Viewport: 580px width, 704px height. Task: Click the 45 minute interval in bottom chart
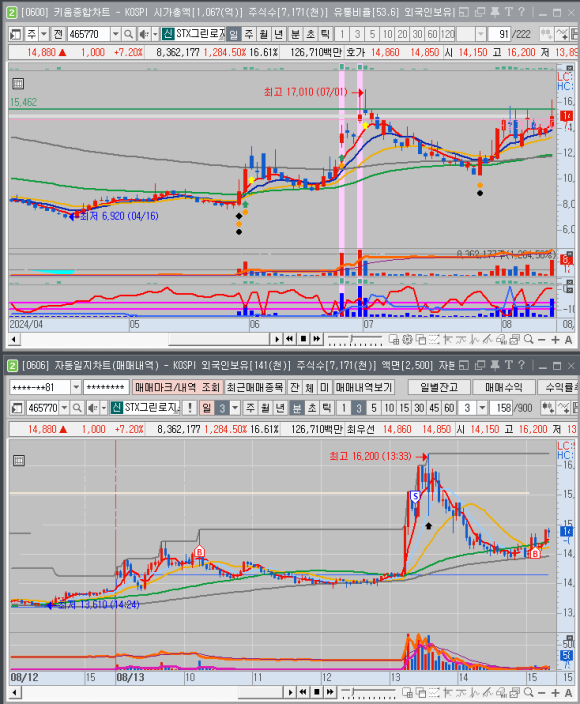click(x=434, y=408)
